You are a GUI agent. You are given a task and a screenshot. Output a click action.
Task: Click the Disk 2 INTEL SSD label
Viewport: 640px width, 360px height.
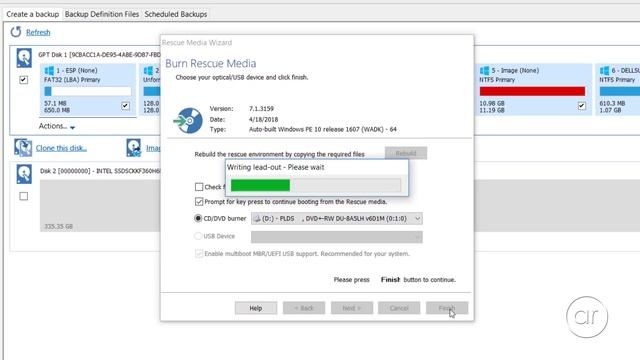(100, 171)
